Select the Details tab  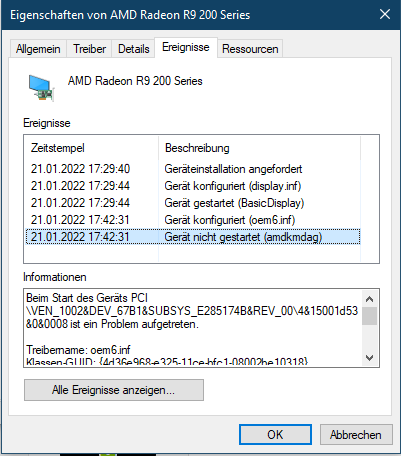point(133,49)
